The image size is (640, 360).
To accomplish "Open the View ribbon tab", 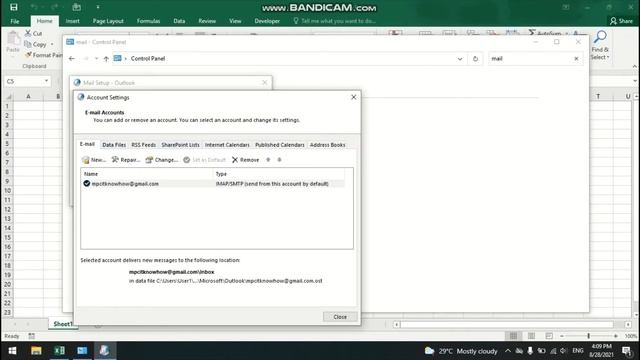I will [235, 21].
